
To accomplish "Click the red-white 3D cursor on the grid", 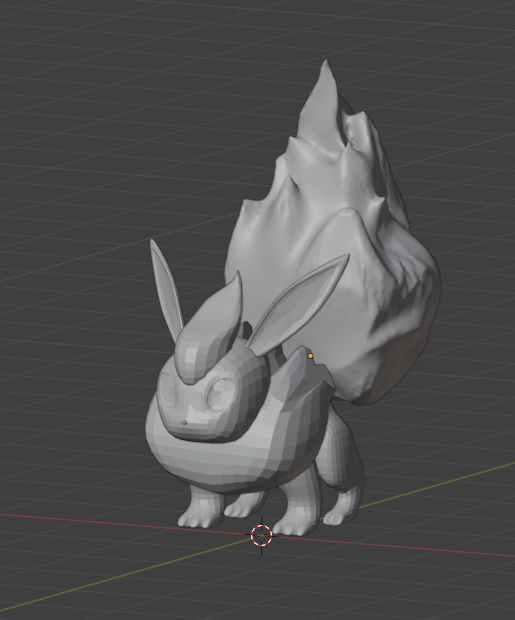I will coord(261,535).
